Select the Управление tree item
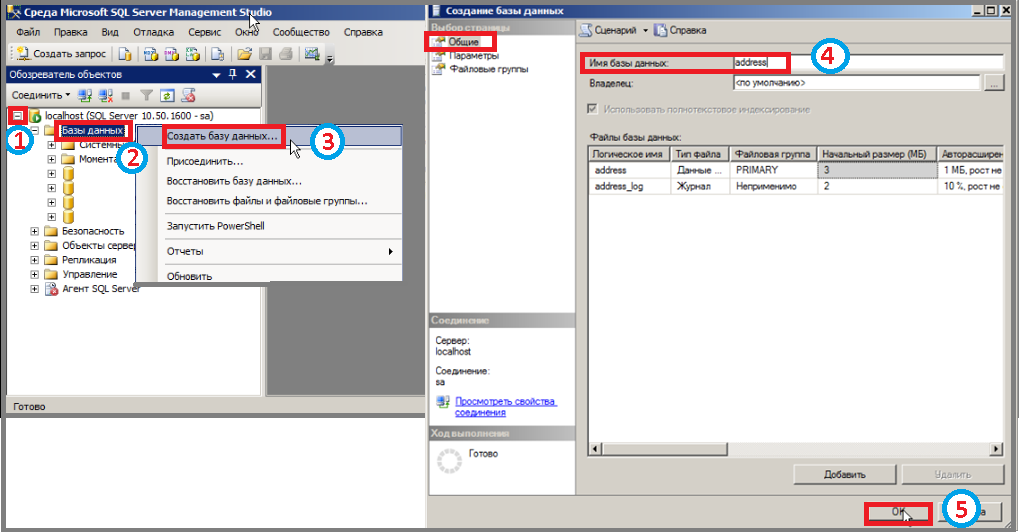1019x532 pixels. pyautogui.click(x=90, y=274)
